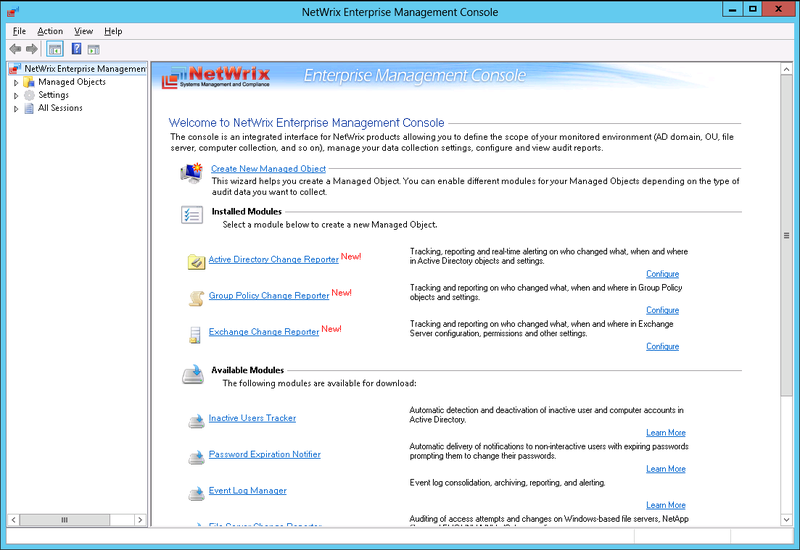Click Learn More for Inactive Users Tracker
Viewport: 800px width, 550px height.
[x=666, y=433]
